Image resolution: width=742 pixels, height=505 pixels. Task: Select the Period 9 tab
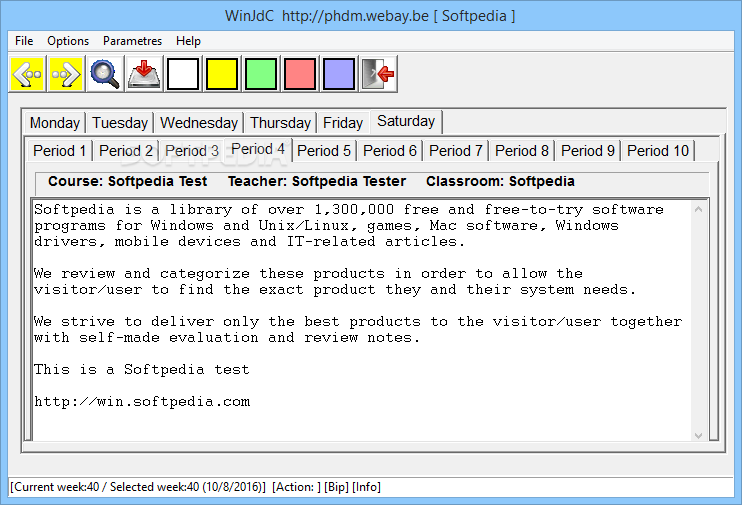point(588,151)
